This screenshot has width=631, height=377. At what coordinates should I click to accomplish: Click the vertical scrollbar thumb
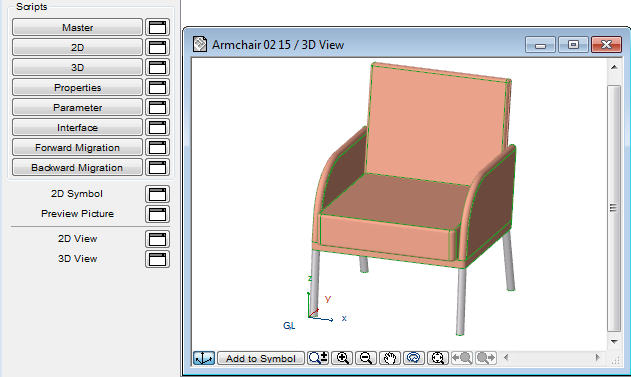[x=614, y=208]
